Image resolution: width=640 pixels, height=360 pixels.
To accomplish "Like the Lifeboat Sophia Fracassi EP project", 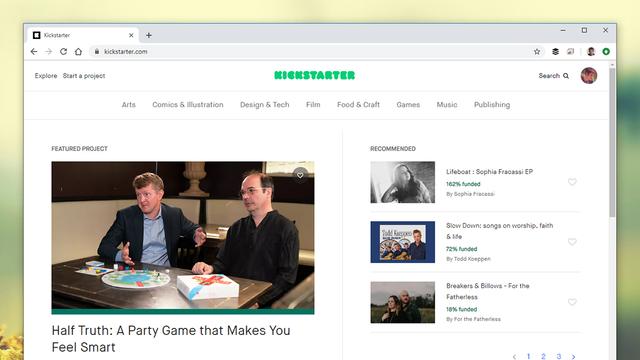I will tap(572, 182).
